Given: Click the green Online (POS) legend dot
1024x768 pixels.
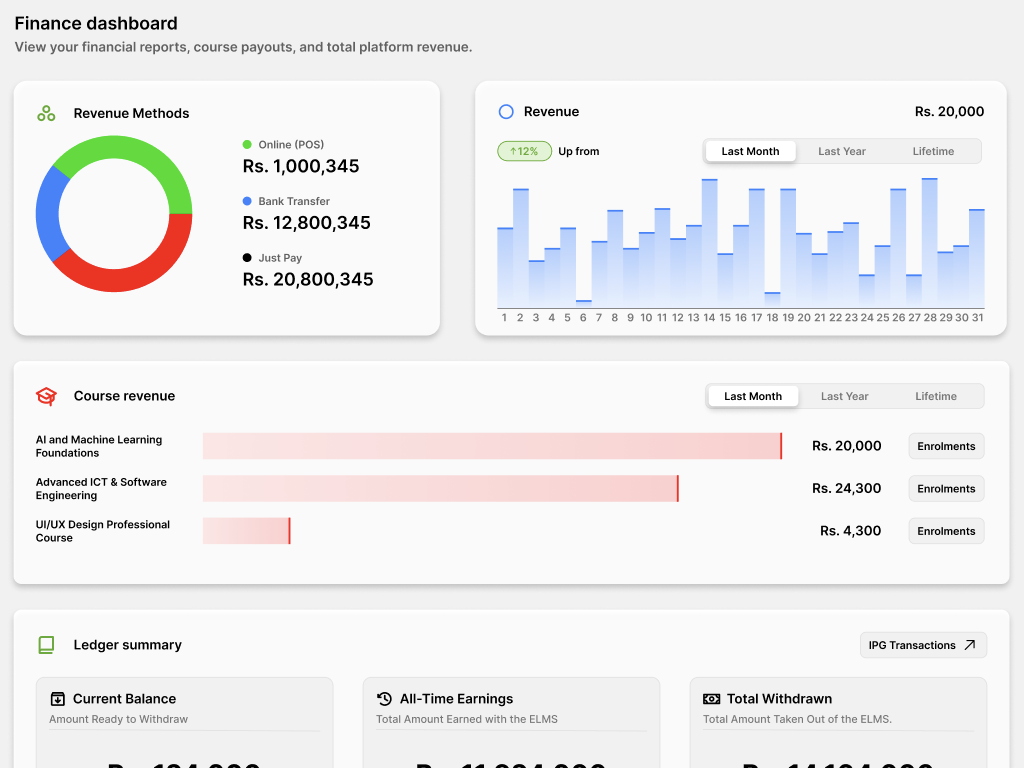Looking at the screenshot, I should 247,144.
